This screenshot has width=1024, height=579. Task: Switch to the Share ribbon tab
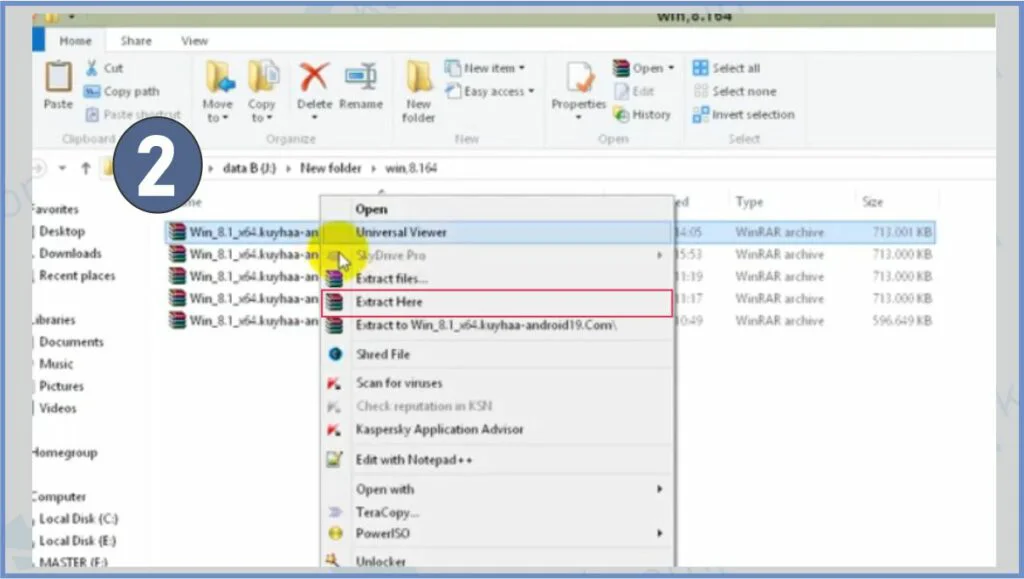[136, 41]
